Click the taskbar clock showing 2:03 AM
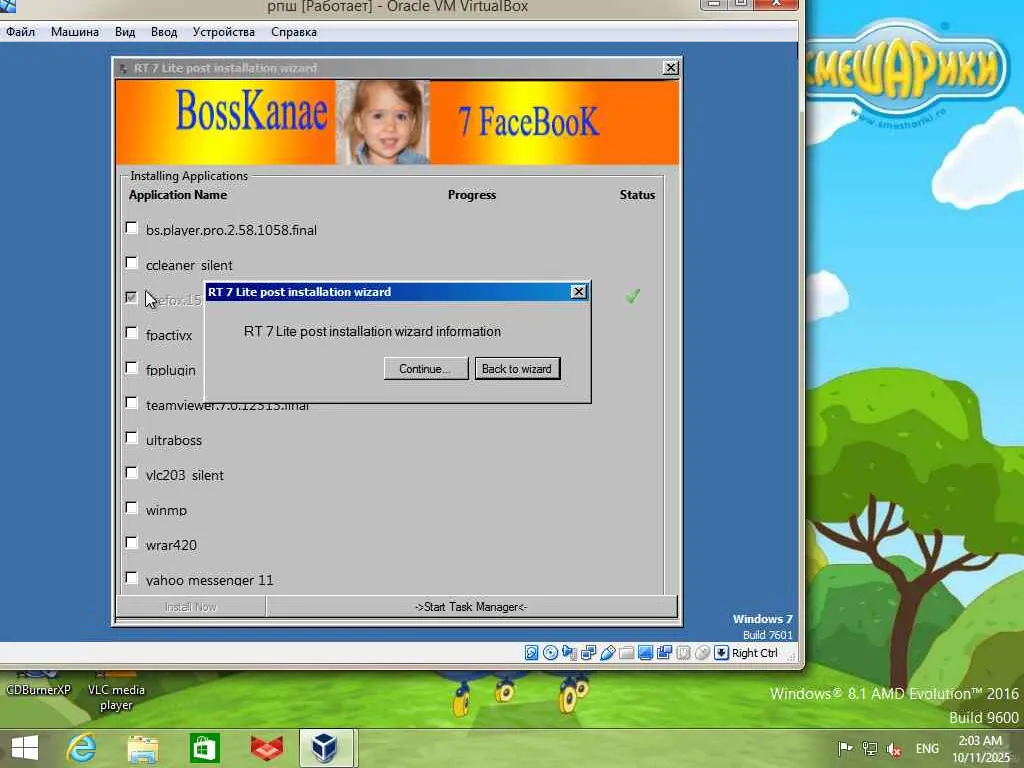This screenshot has width=1024, height=768. (980, 748)
